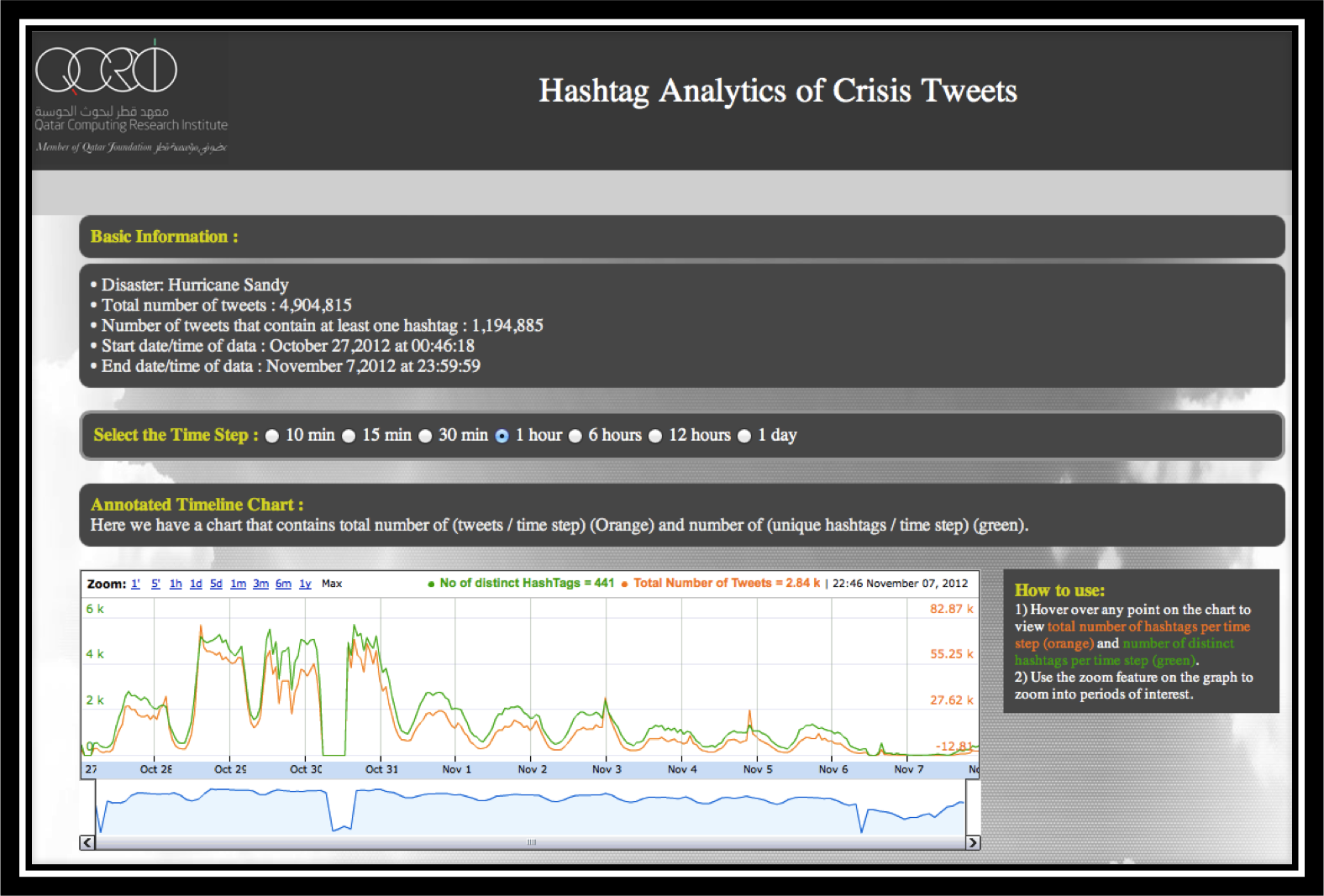Select the 10 min time step
This screenshot has width=1324, height=896.
pos(272,436)
